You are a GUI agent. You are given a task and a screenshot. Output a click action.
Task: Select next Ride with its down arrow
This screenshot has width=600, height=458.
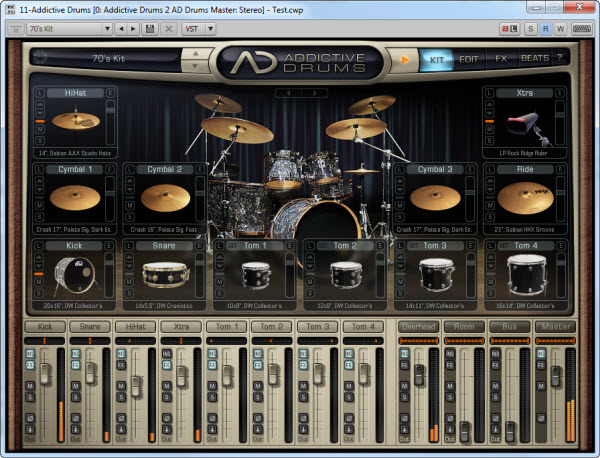(x=490, y=190)
